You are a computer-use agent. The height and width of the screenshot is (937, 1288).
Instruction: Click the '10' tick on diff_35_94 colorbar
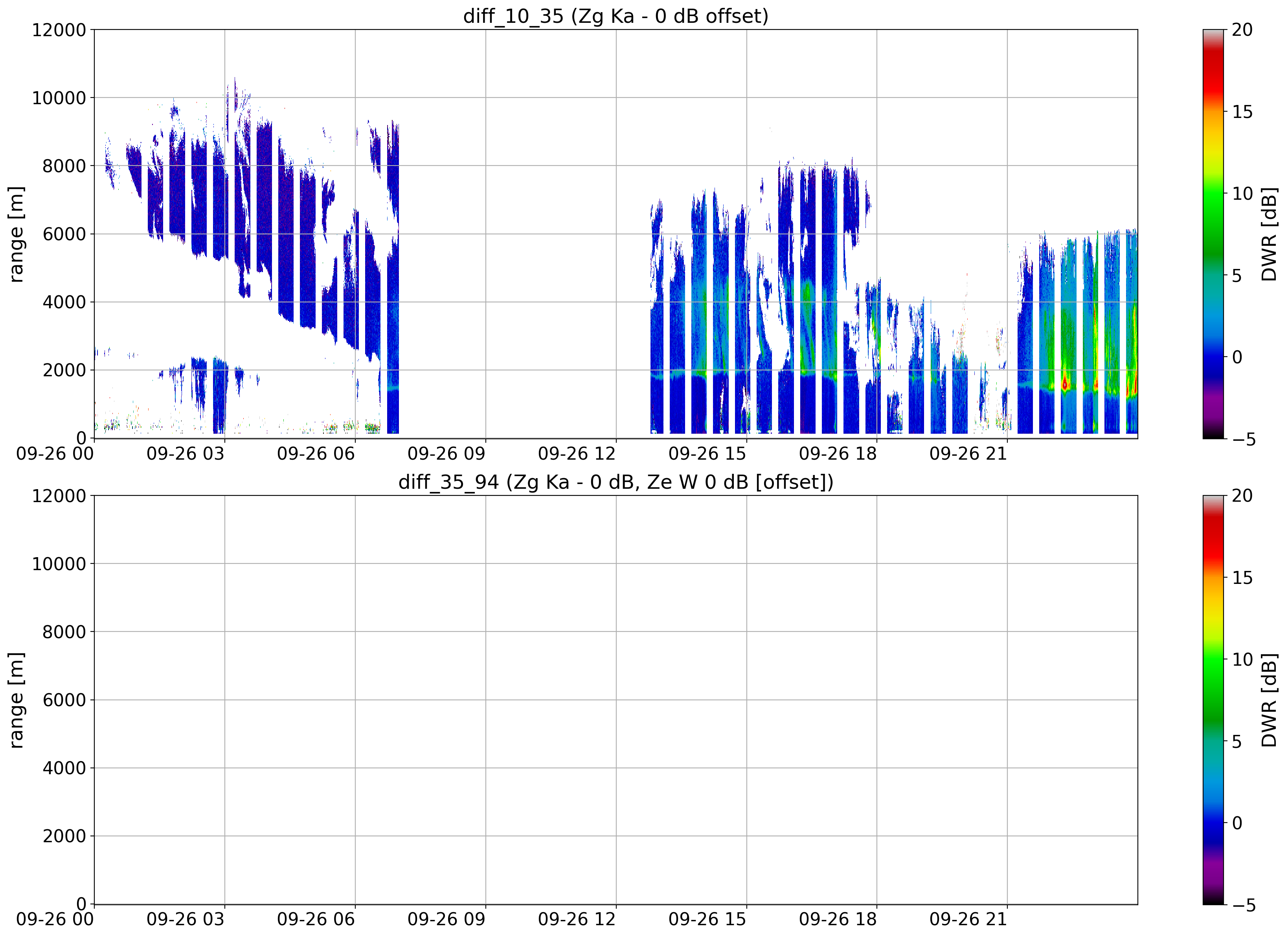coord(1242,659)
